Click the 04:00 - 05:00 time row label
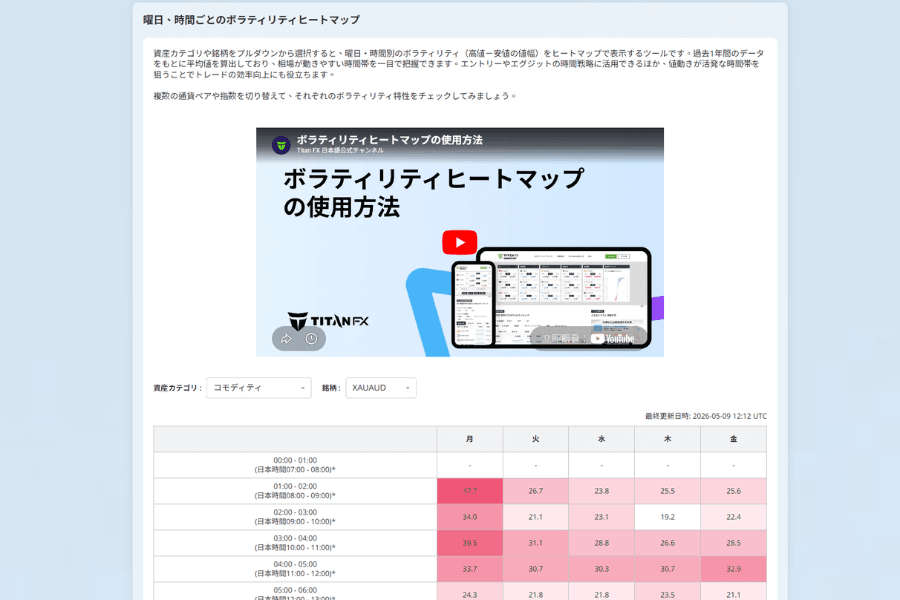The height and width of the screenshot is (600, 900). coord(295,569)
